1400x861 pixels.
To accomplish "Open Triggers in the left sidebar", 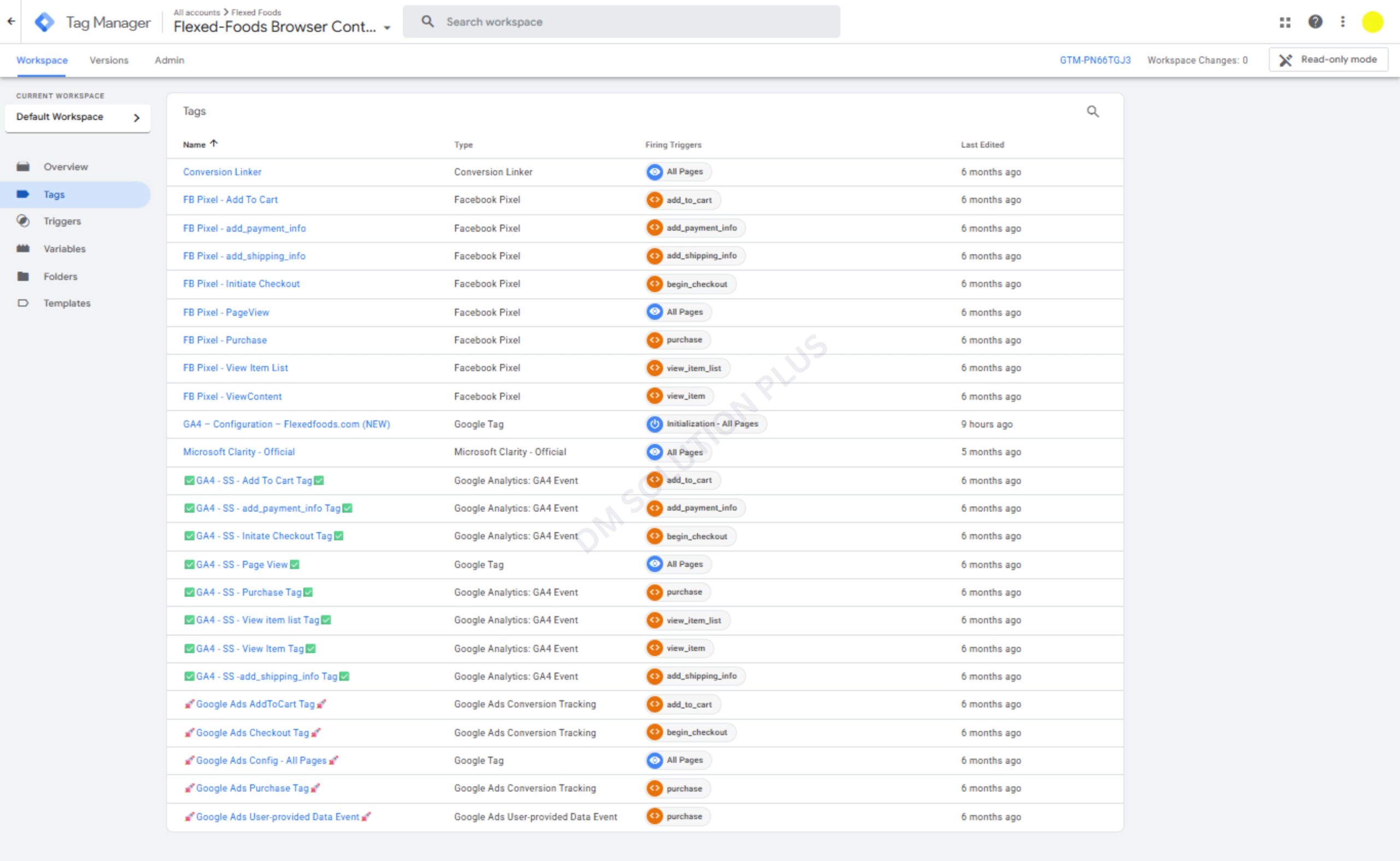I will (62, 221).
